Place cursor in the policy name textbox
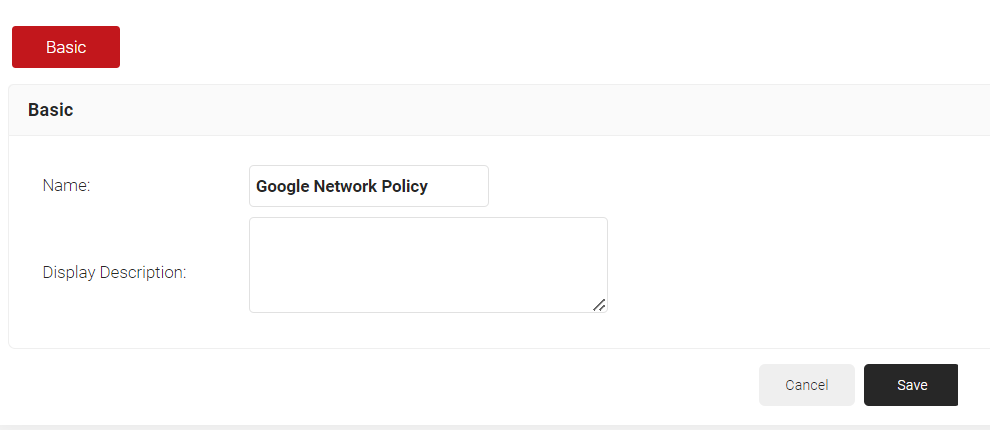The height and width of the screenshot is (430, 990). coord(368,186)
